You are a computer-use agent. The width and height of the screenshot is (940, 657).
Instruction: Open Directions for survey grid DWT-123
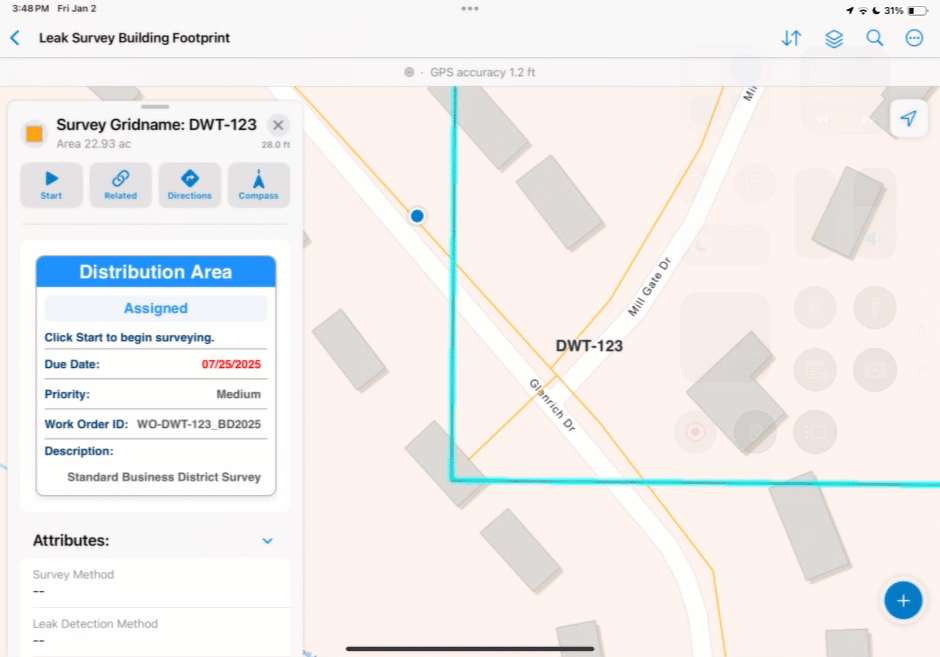click(x=189, y=185)
